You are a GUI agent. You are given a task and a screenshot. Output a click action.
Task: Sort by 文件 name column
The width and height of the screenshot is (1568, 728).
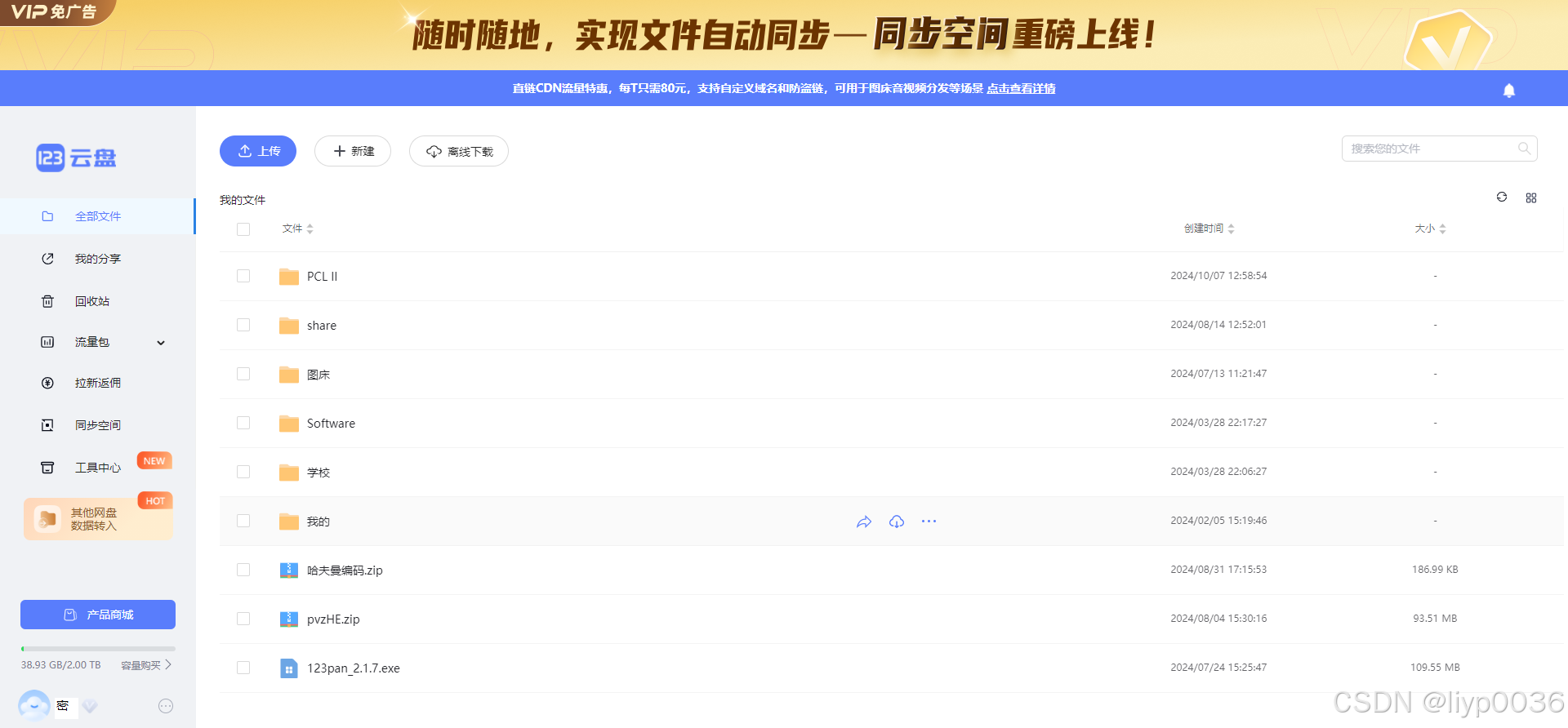297,229
